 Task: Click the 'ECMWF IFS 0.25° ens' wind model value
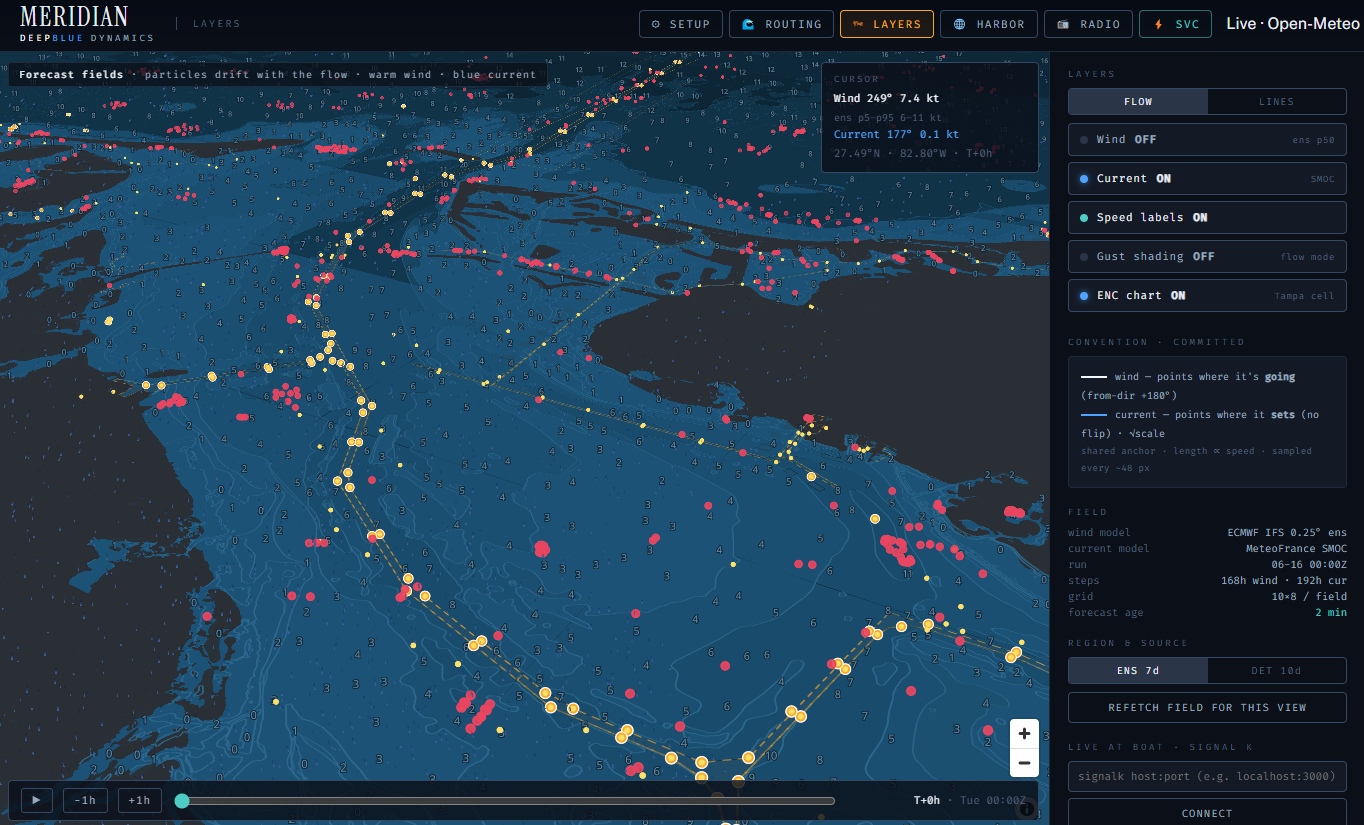pyautogui.click(x=1287, y=533)
